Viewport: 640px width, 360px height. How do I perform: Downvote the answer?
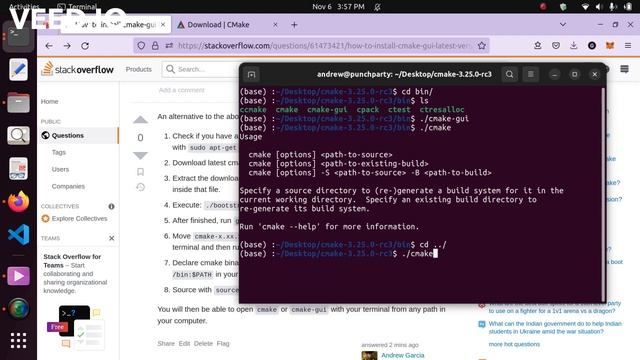[140, 156]
